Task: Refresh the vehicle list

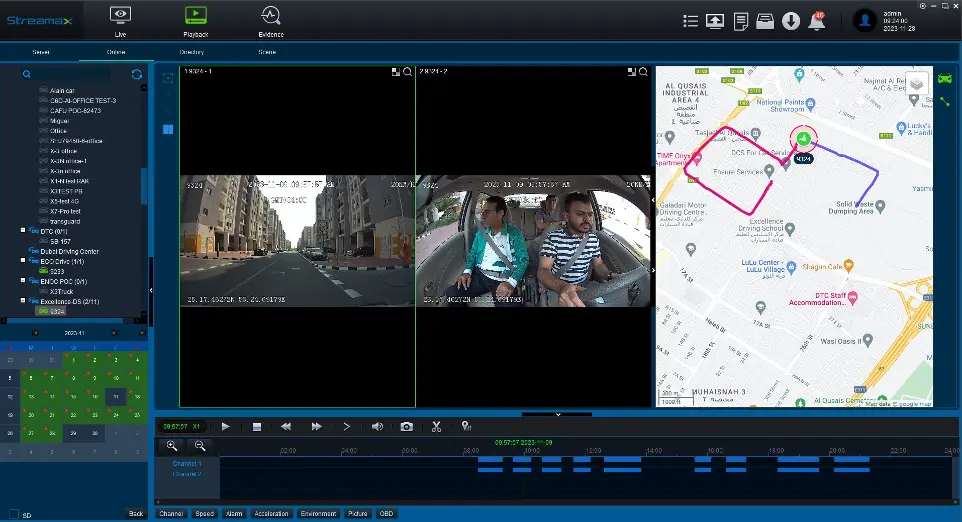Action: pyautogui.click(x=137, y=74)
